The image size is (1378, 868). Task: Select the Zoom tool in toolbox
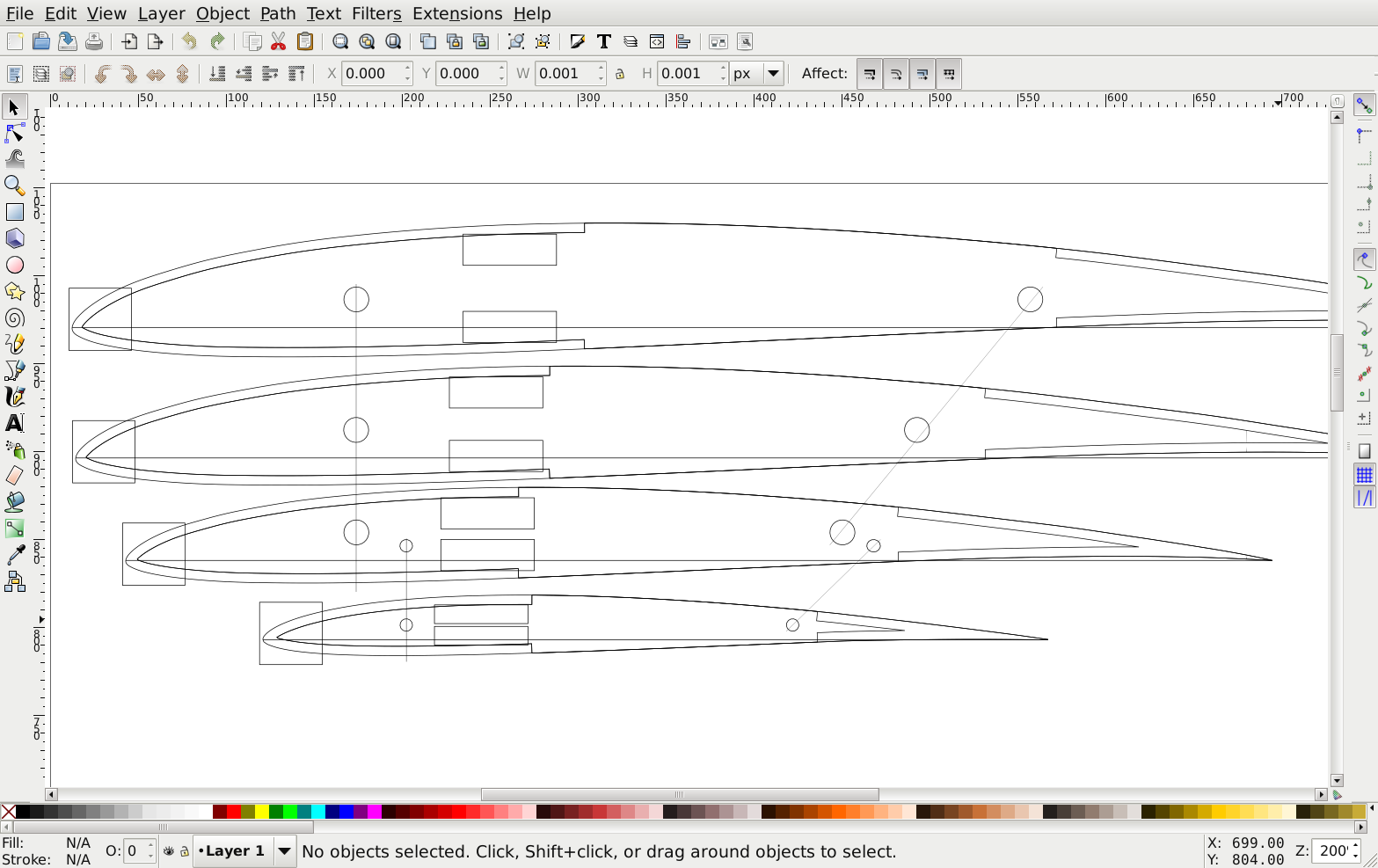[x=14, y=186]
